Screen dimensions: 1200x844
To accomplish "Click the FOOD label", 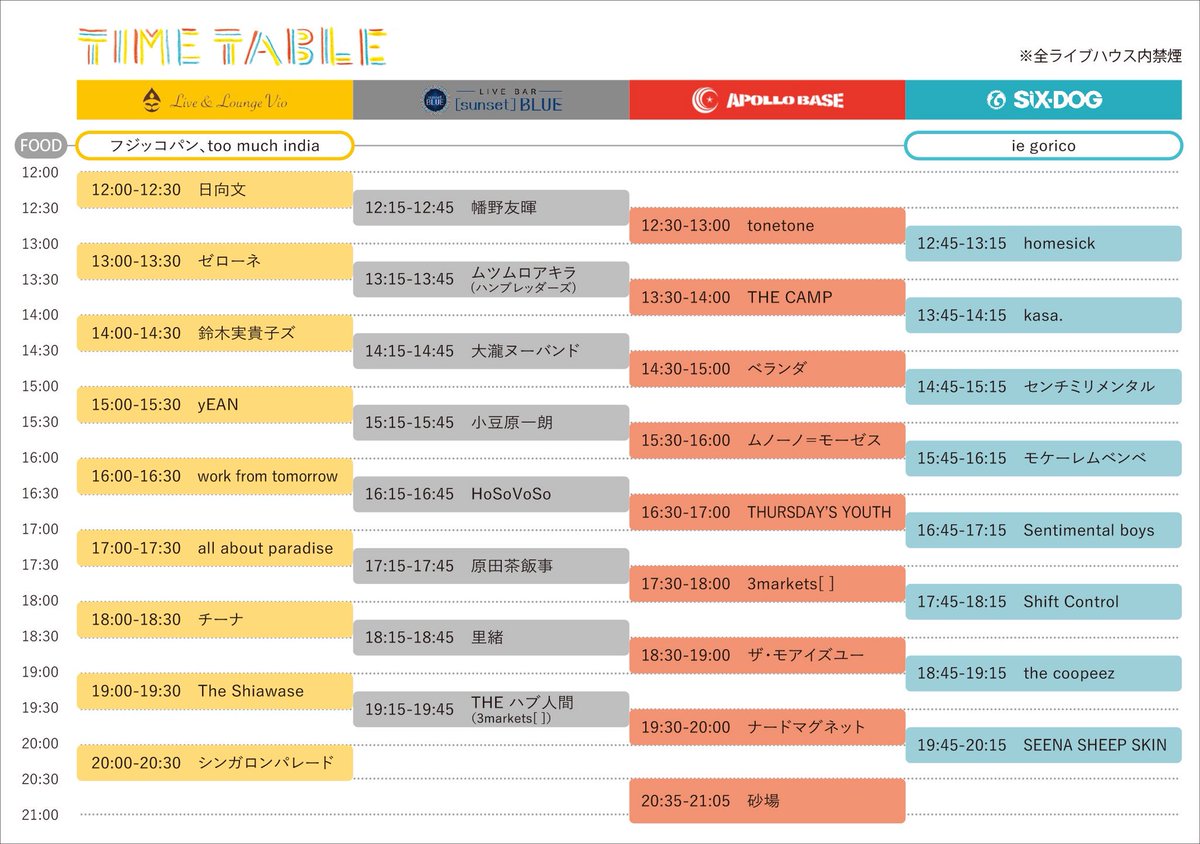I will [x=40, y=145].
